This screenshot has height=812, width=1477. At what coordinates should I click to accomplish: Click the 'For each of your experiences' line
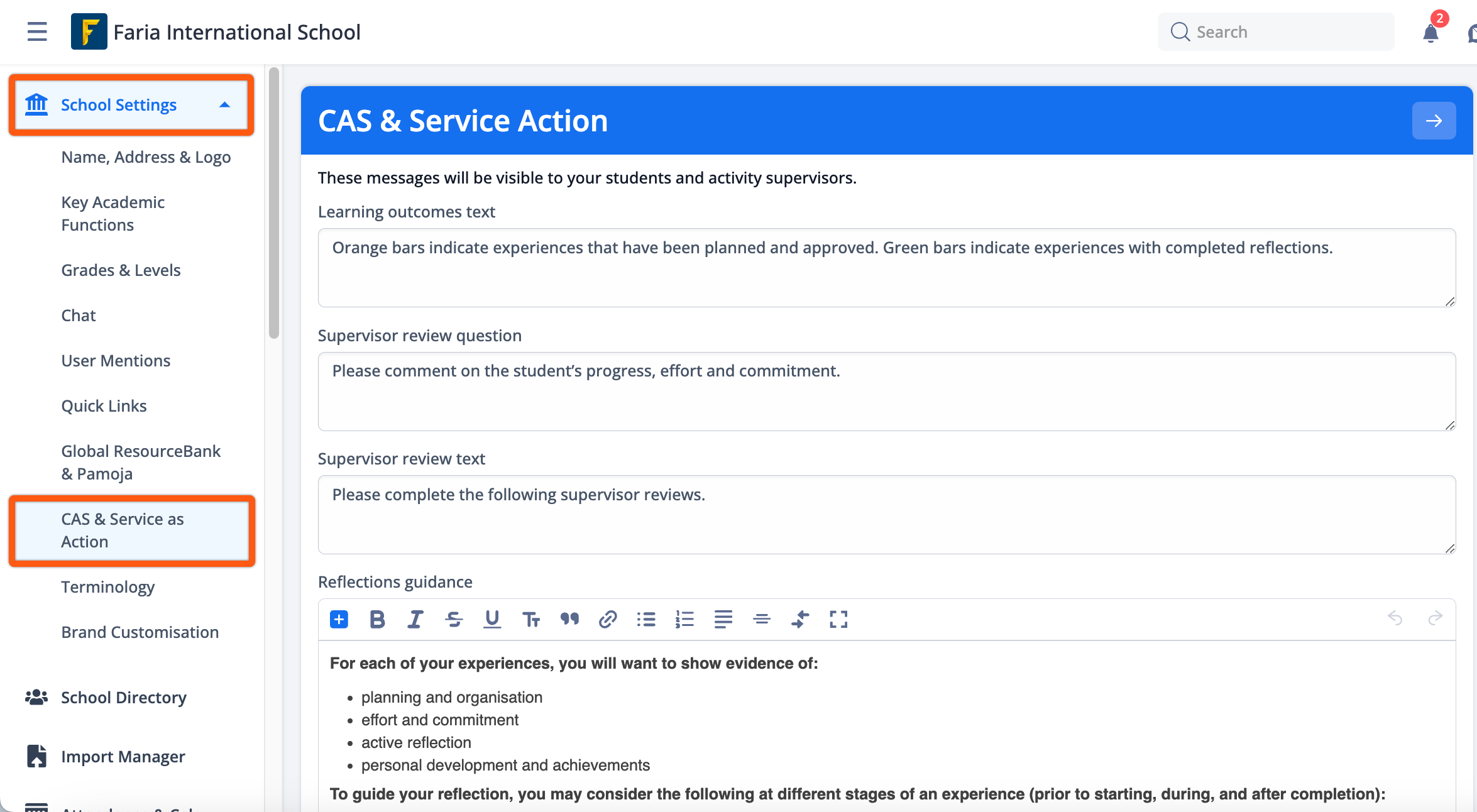coord(574,664)
